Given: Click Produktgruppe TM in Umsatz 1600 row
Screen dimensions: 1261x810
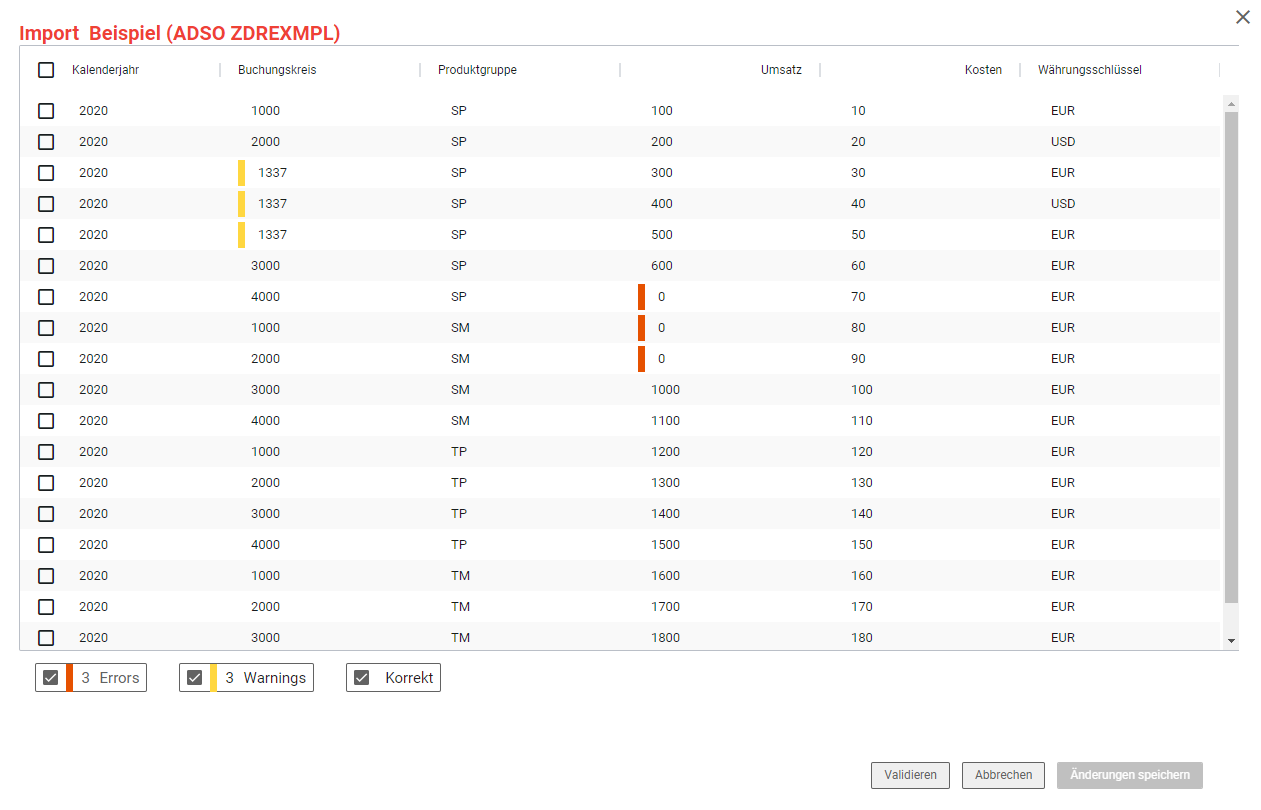Looking at the screenshot, I should [460, 576].
